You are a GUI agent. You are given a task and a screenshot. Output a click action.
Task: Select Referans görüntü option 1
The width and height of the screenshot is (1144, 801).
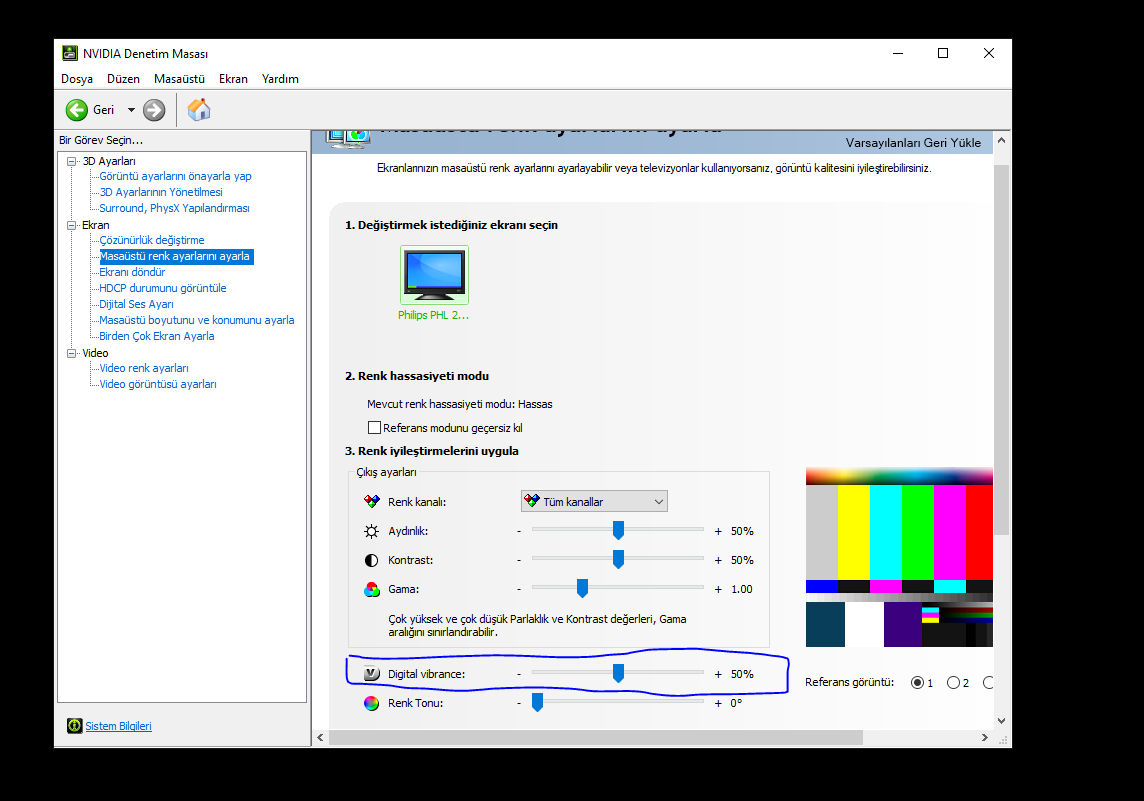(917, 683)
